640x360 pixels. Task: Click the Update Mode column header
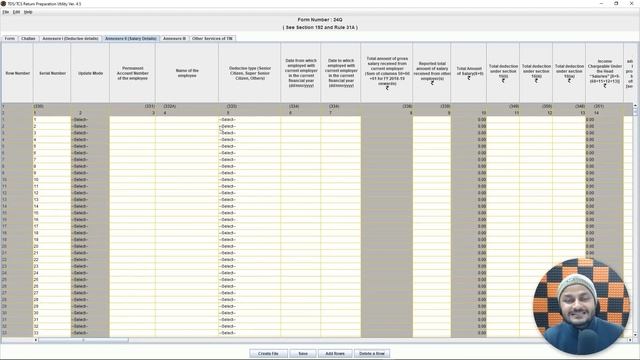pyautogui.click(x=90, y=73)
